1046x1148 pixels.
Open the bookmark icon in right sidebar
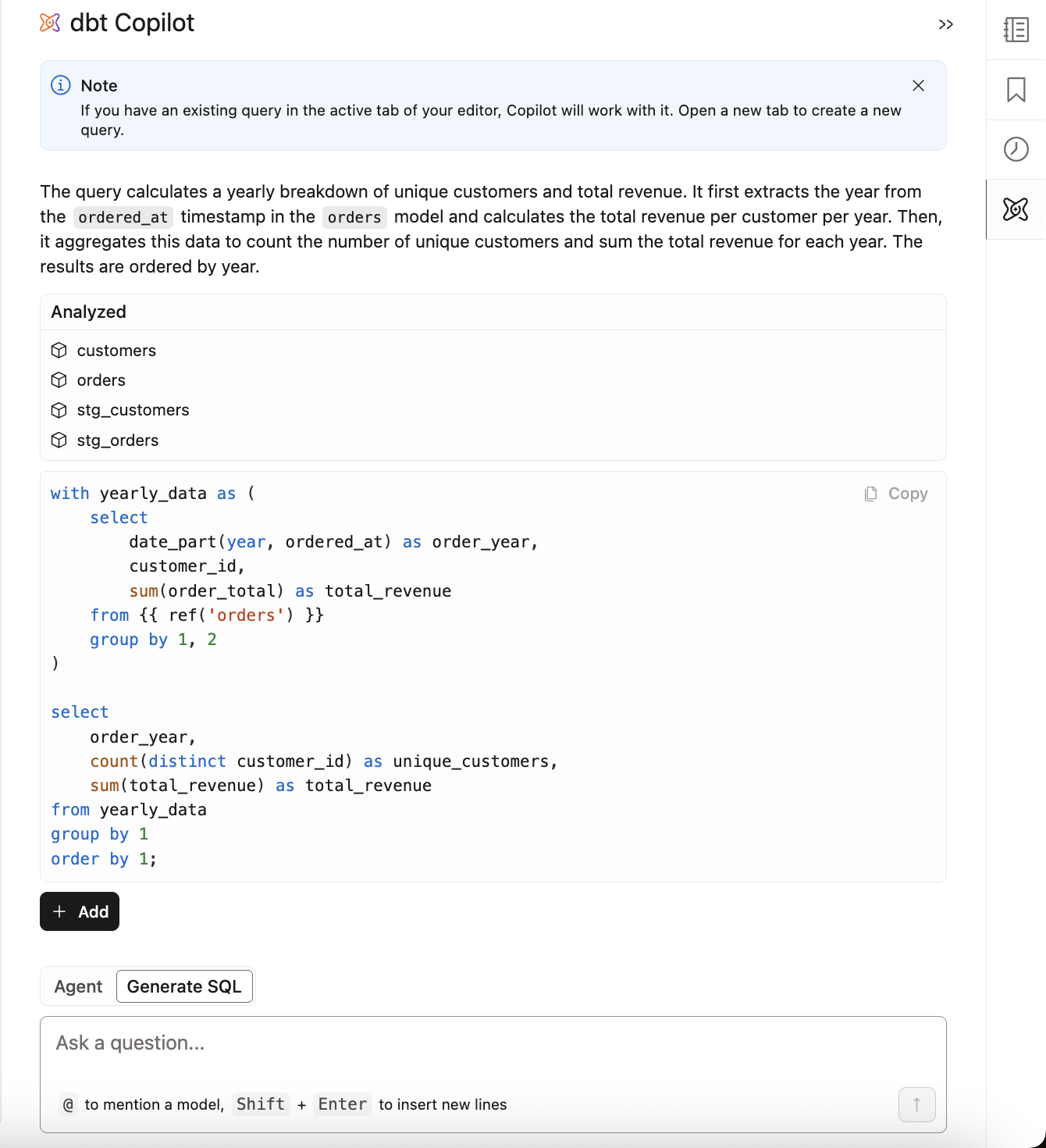pyautogui.click(x=1016, y=90)
